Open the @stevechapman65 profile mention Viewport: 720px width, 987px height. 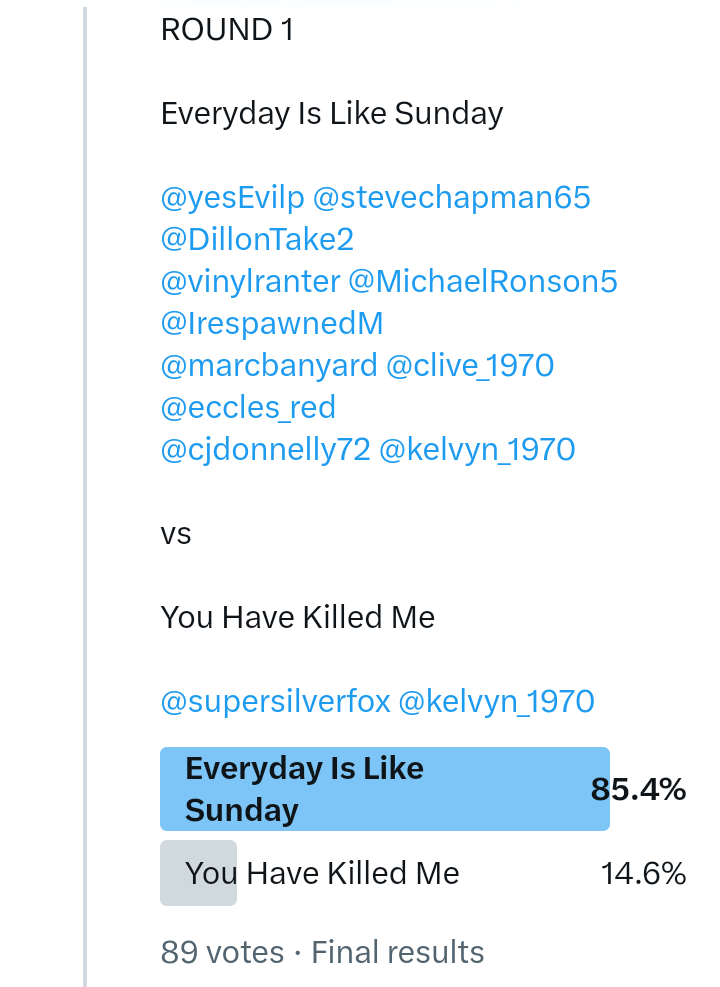click(452, 198)
